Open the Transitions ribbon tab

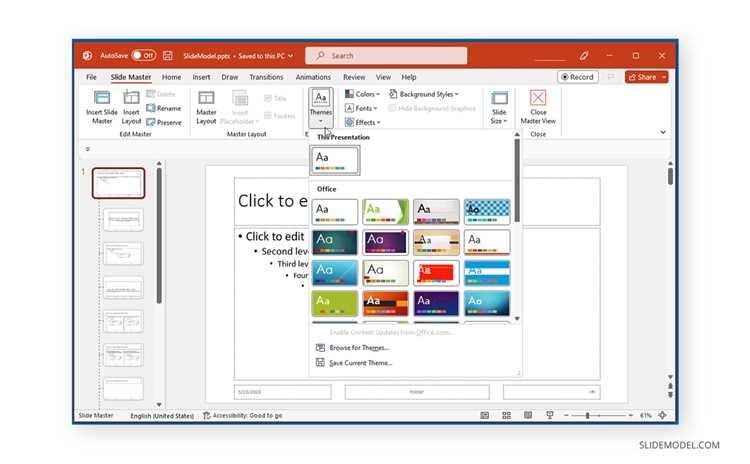266,77
